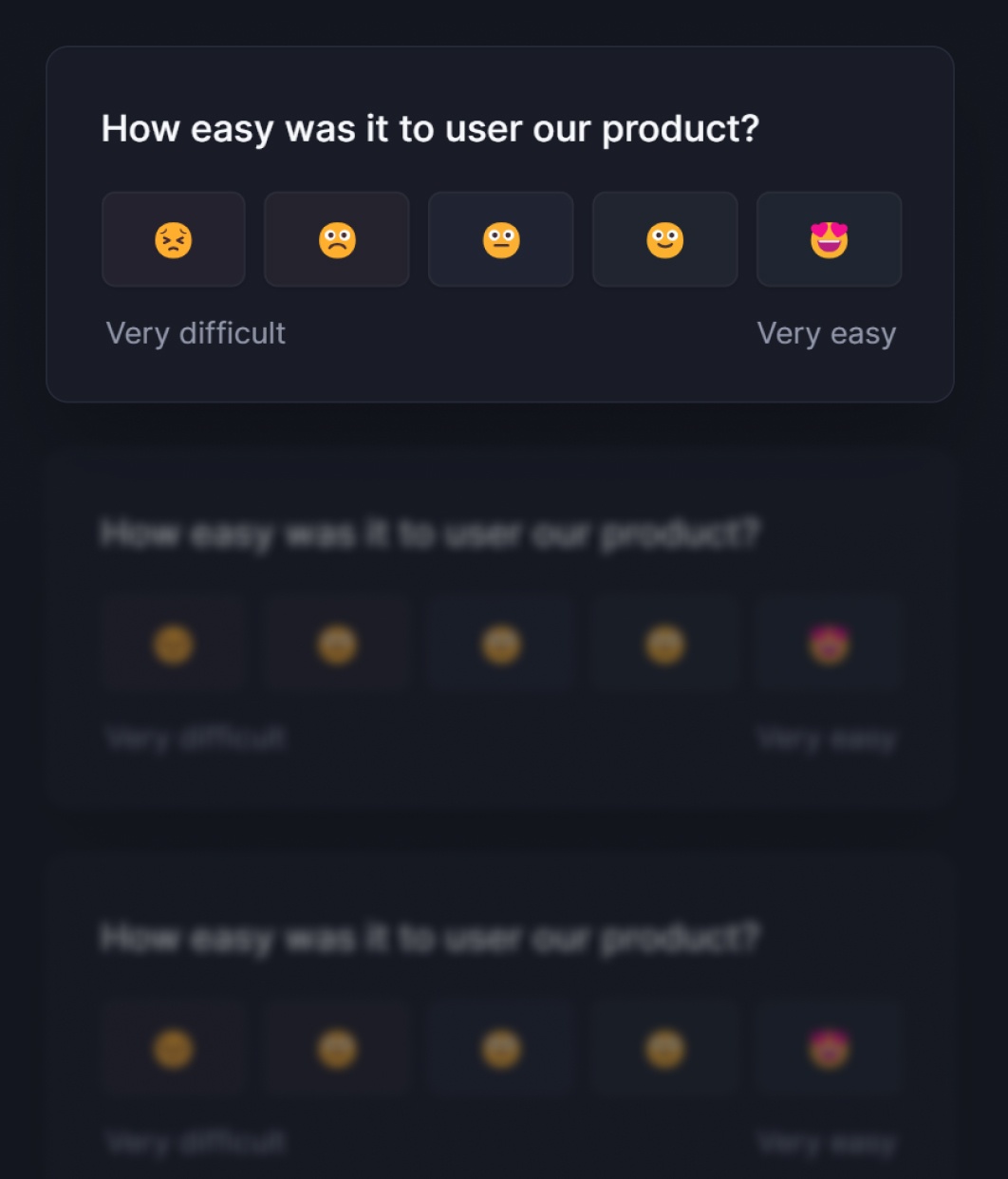Click the blurred 'Very easy' label in the middle card
This screenshot has width=1008, height=1179.
pyautogui.click(x=827, y=739)
